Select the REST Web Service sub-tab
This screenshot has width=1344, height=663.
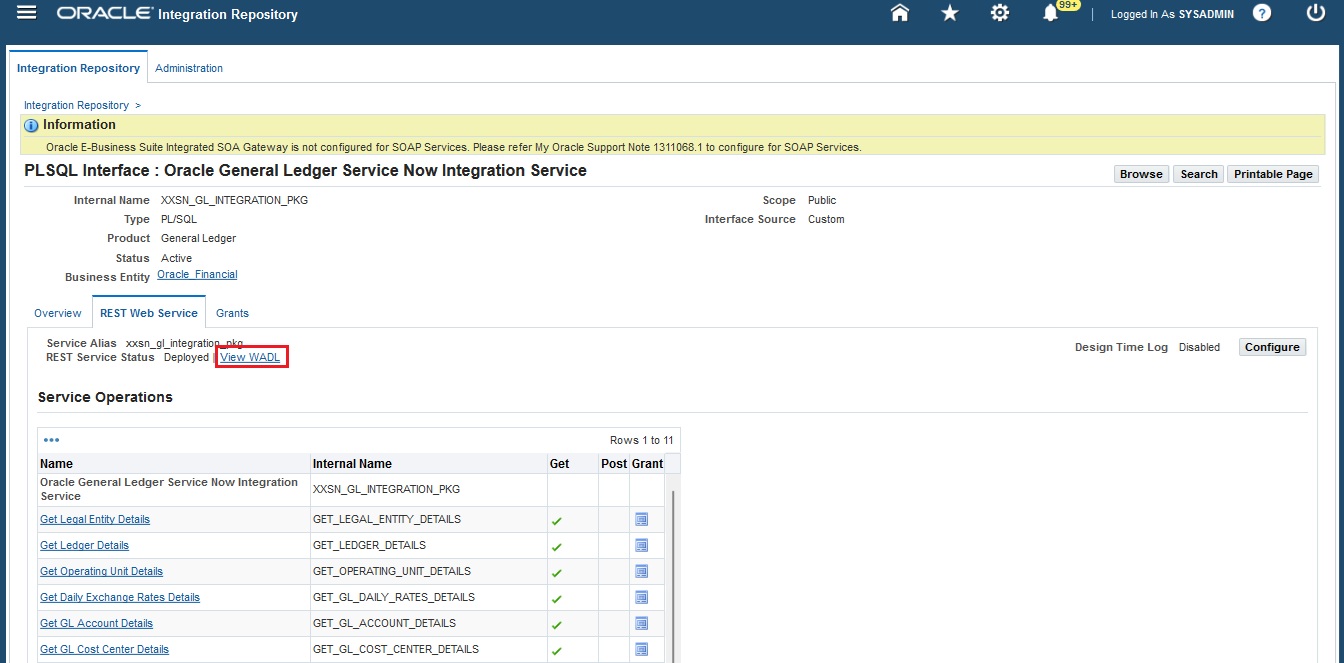pos(149,313)
